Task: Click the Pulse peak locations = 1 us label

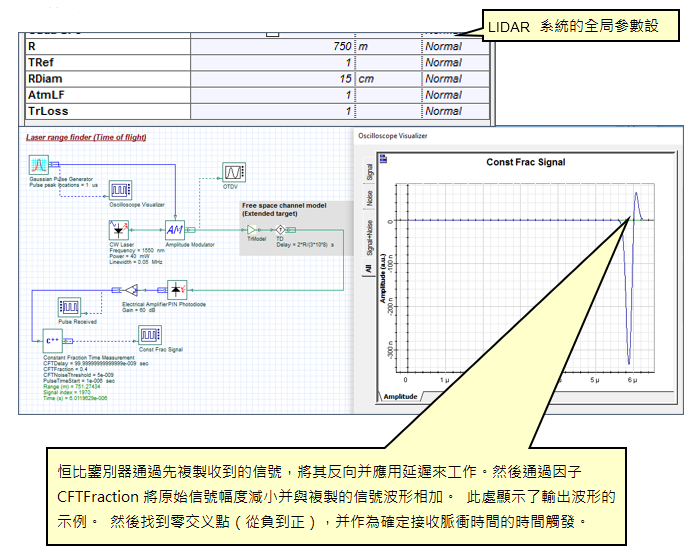Action: point(64,185)
